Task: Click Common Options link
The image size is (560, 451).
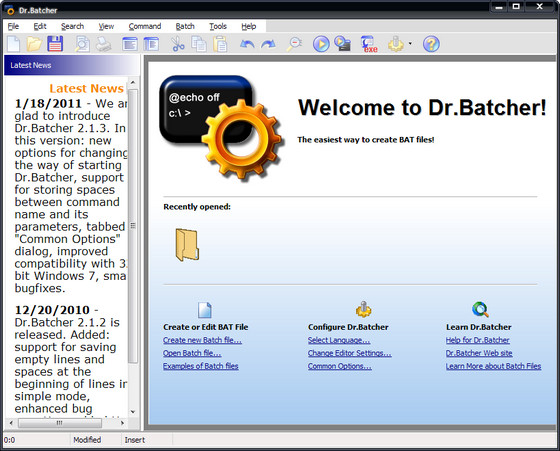Action: (340, 366)
